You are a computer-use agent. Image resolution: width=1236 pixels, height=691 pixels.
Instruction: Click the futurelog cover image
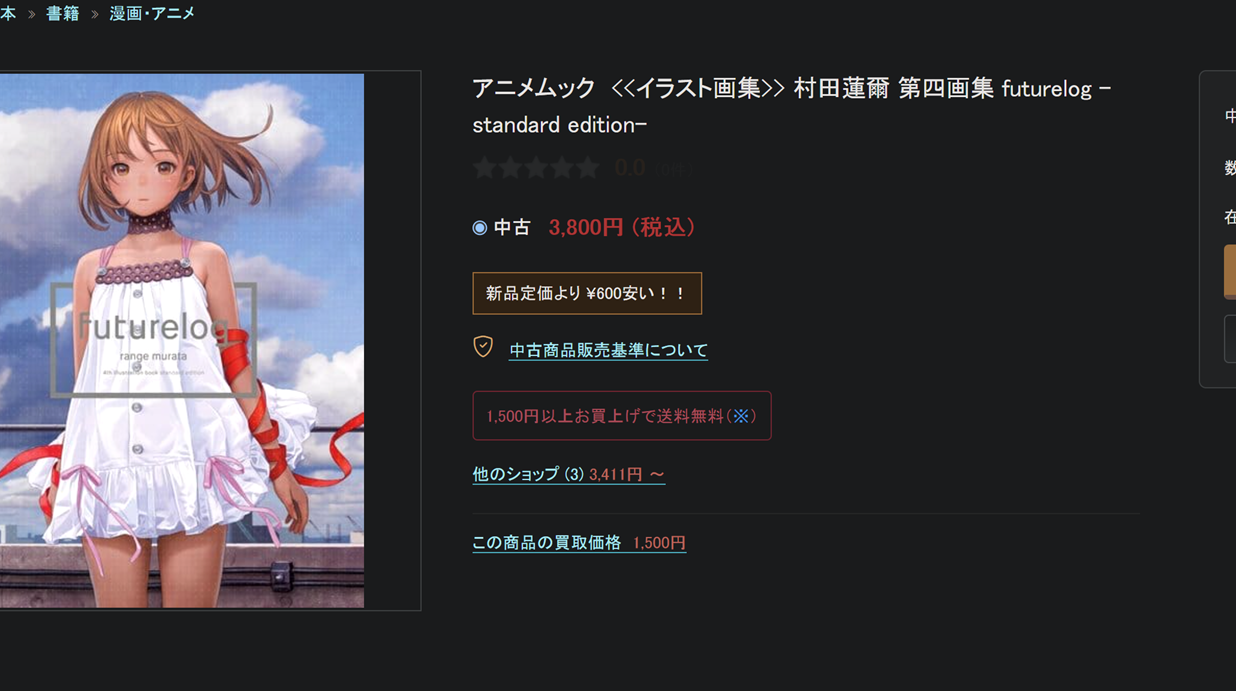pyautogui.click(x=182, y=340)
